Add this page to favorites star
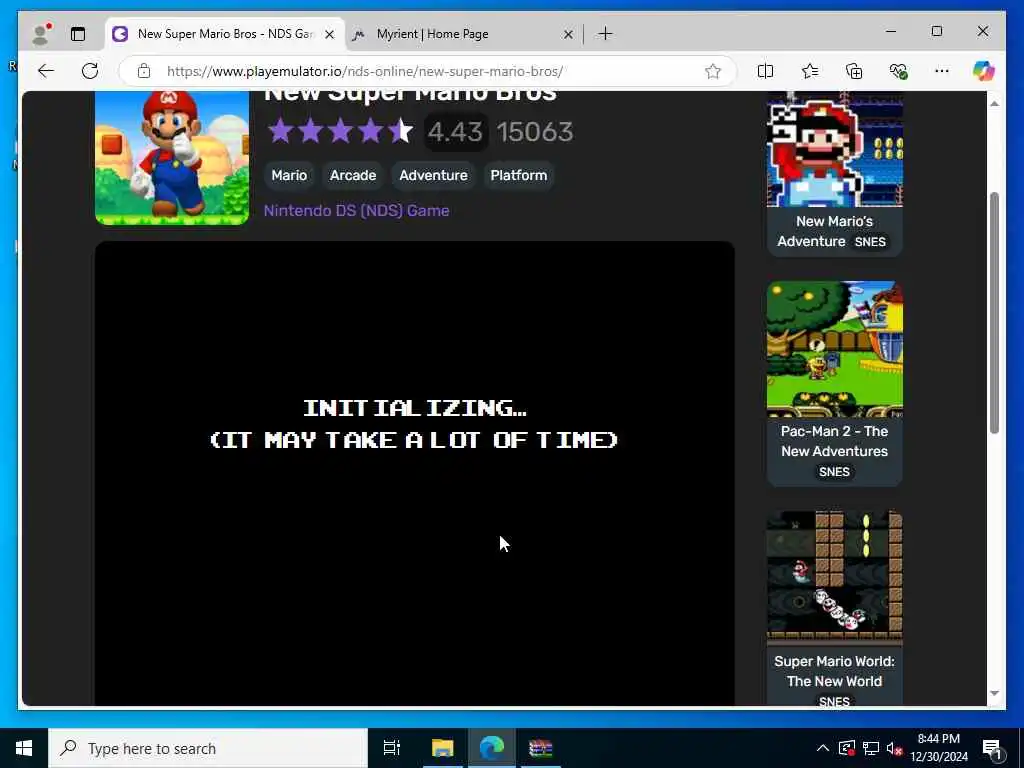1024x768 pixels. point(713,71)
